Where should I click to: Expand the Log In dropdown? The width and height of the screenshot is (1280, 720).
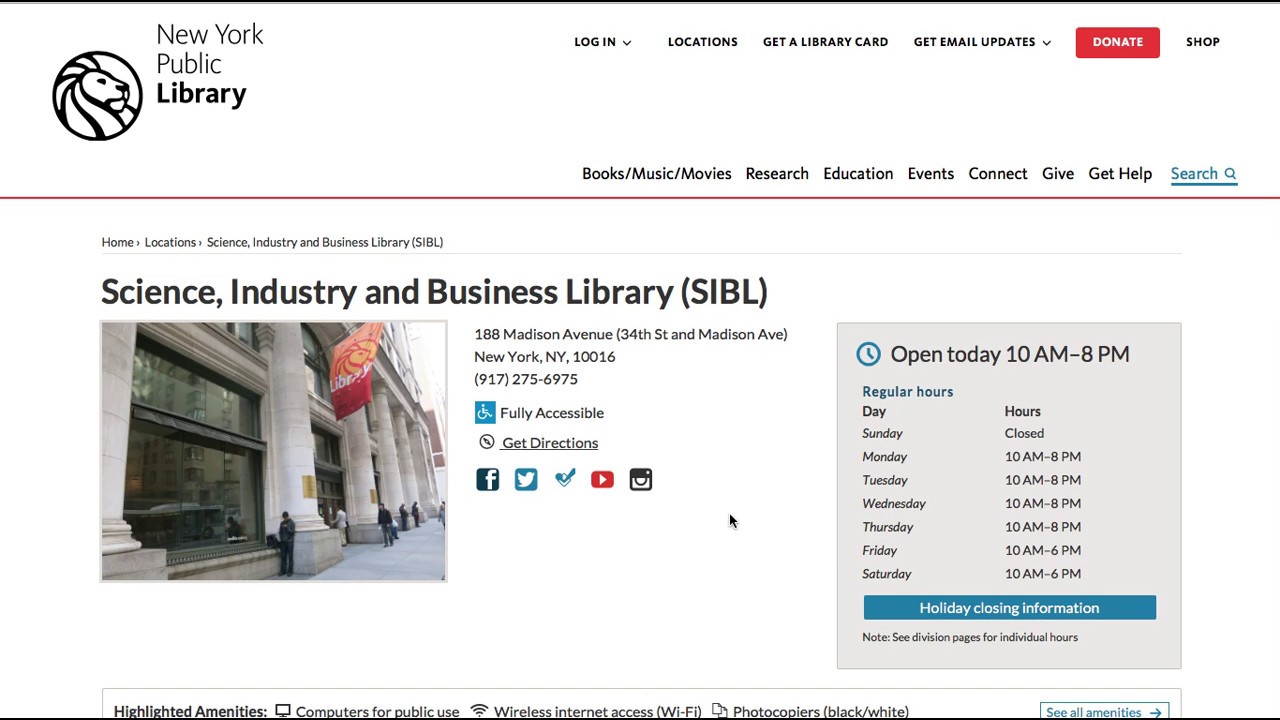[603, 42]
